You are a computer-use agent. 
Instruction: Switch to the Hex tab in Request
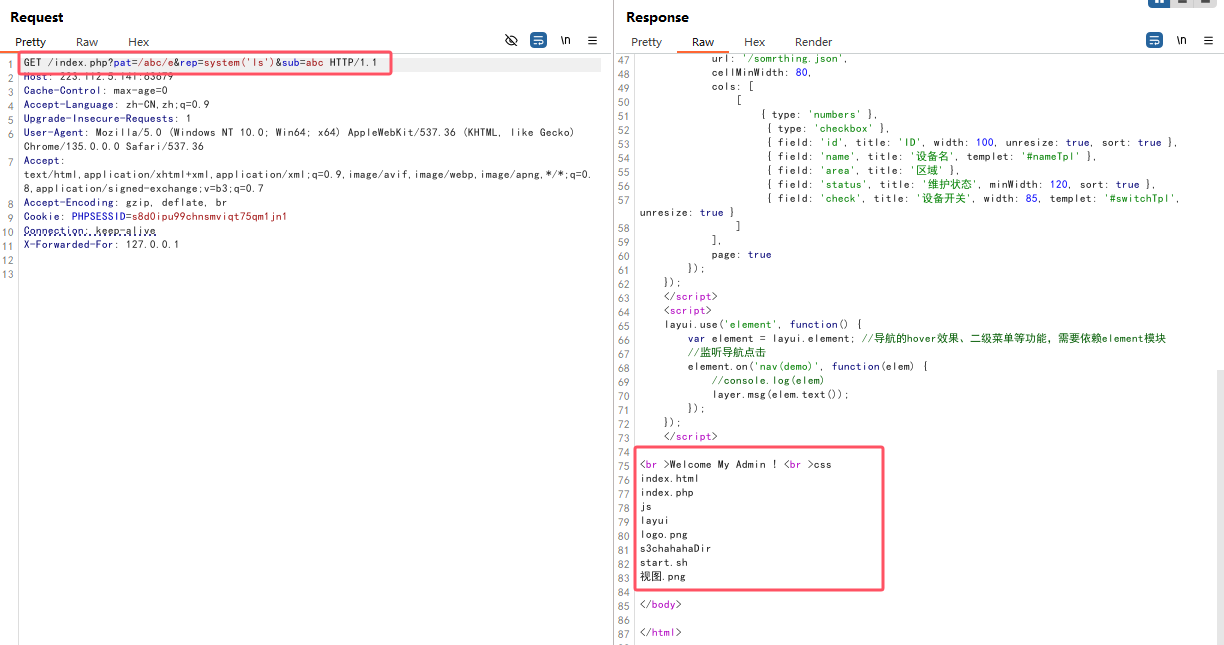coord(139,42)
